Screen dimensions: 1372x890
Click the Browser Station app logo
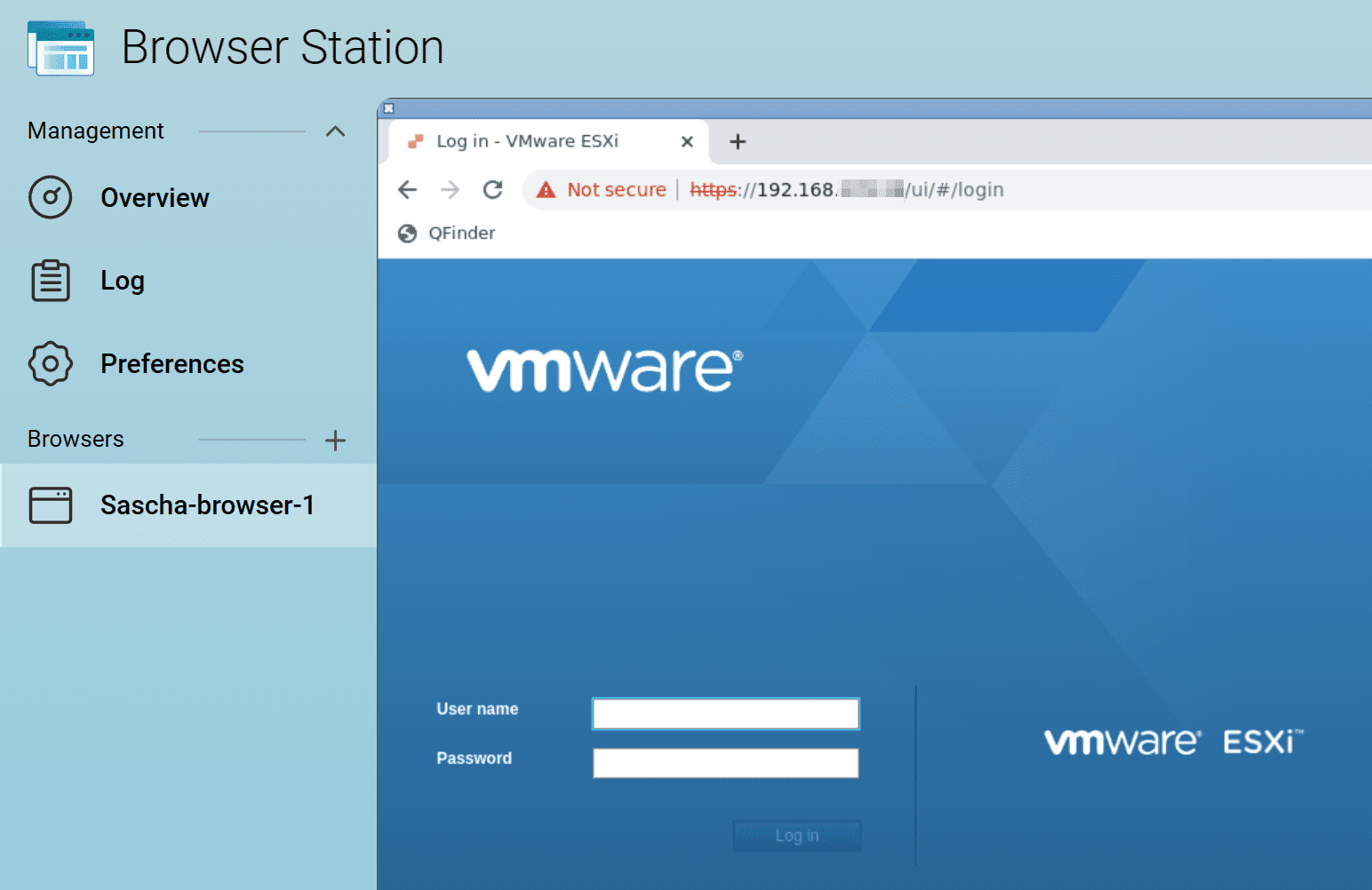coord(60,48)
